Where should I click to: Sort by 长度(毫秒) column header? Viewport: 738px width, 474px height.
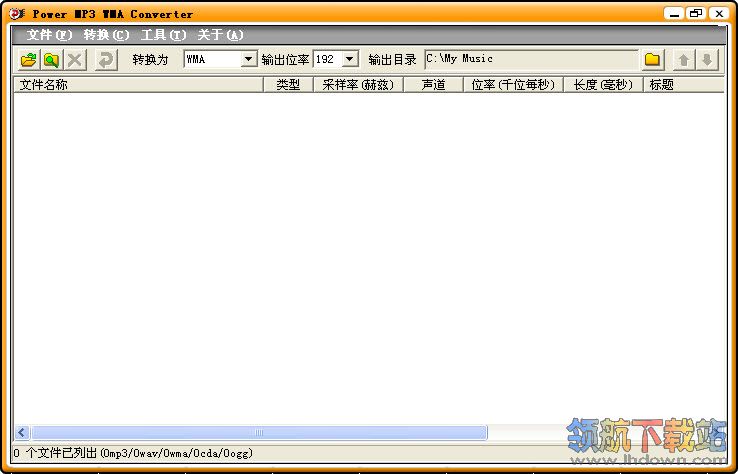coord(603,85)
